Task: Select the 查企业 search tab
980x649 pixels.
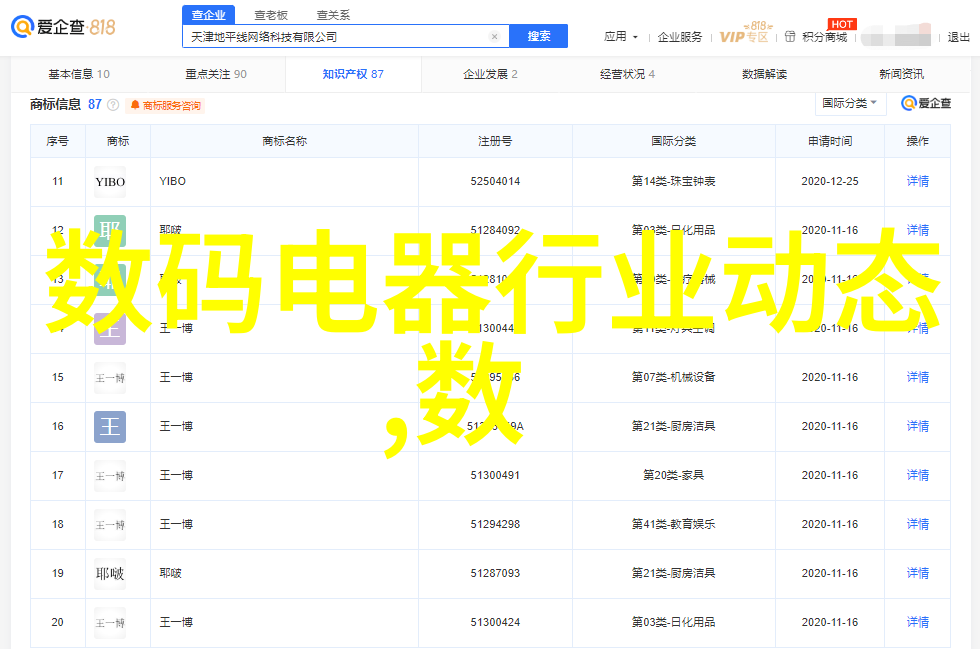Action: (209, 15)
